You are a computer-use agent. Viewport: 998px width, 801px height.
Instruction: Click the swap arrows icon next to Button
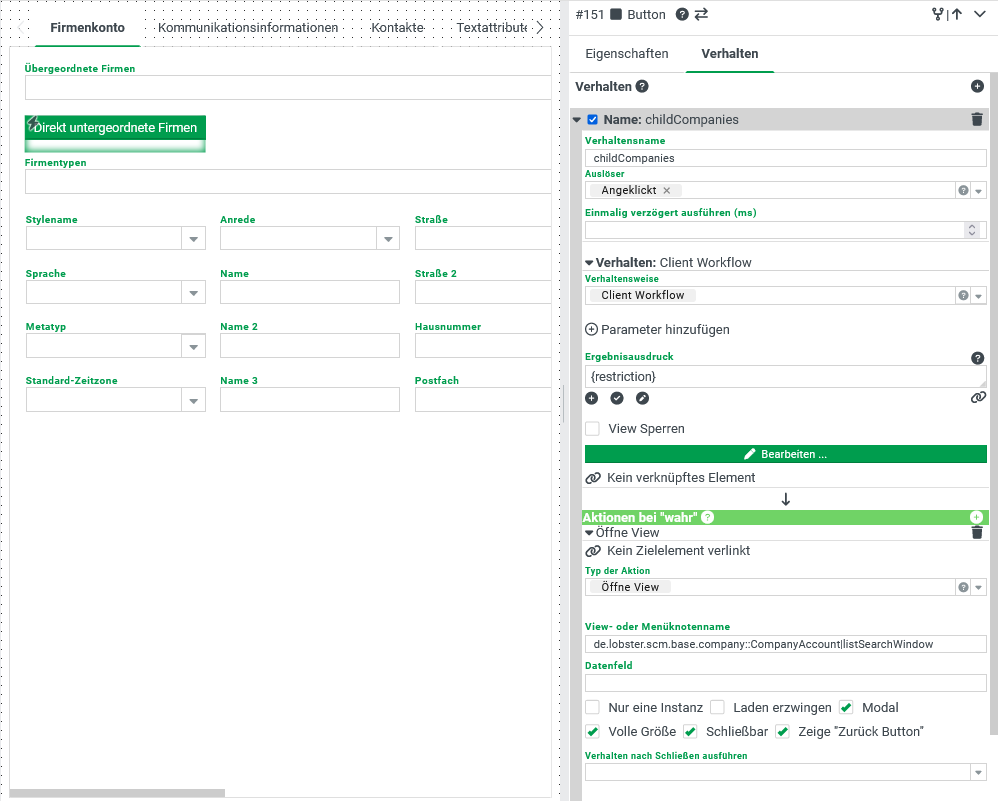click(x=701, y=14)
